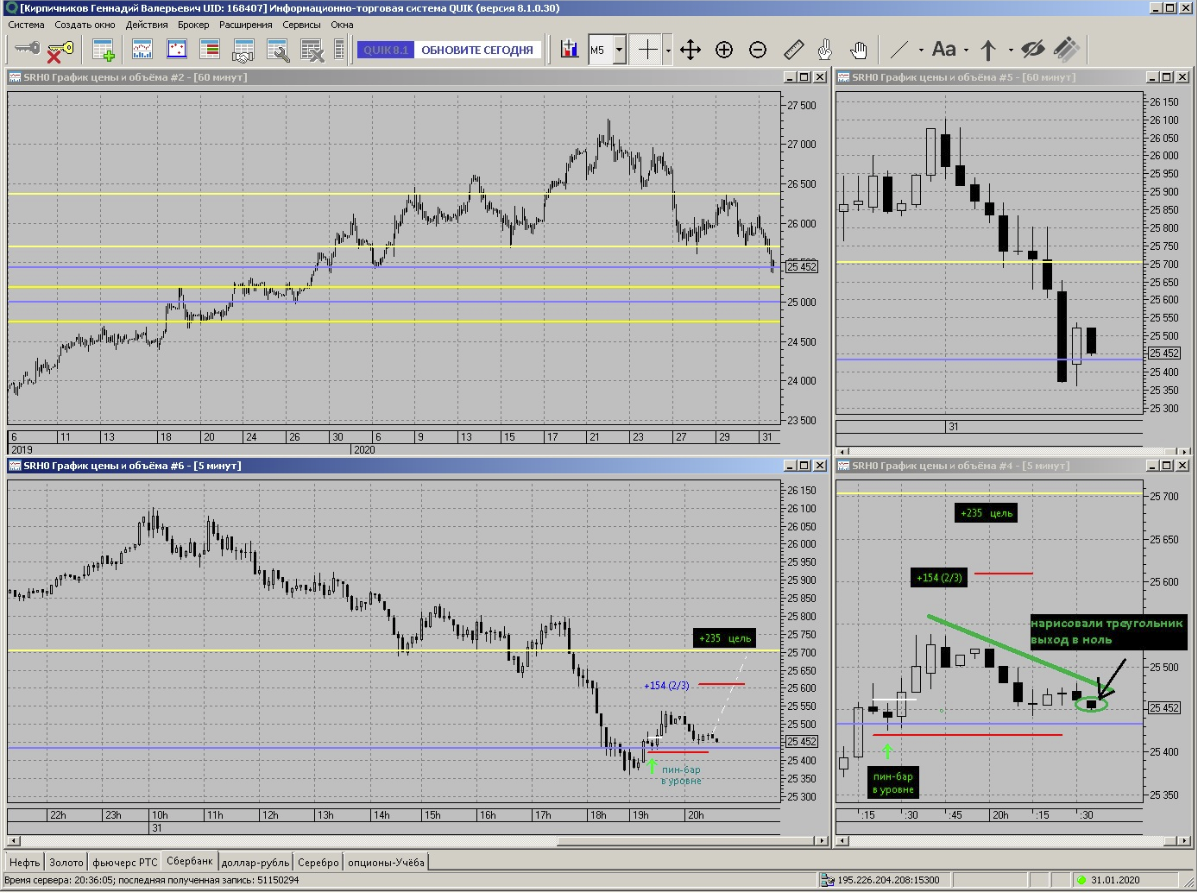Open the Создать окно menu
1197x893 pixels.
point(85,24)
